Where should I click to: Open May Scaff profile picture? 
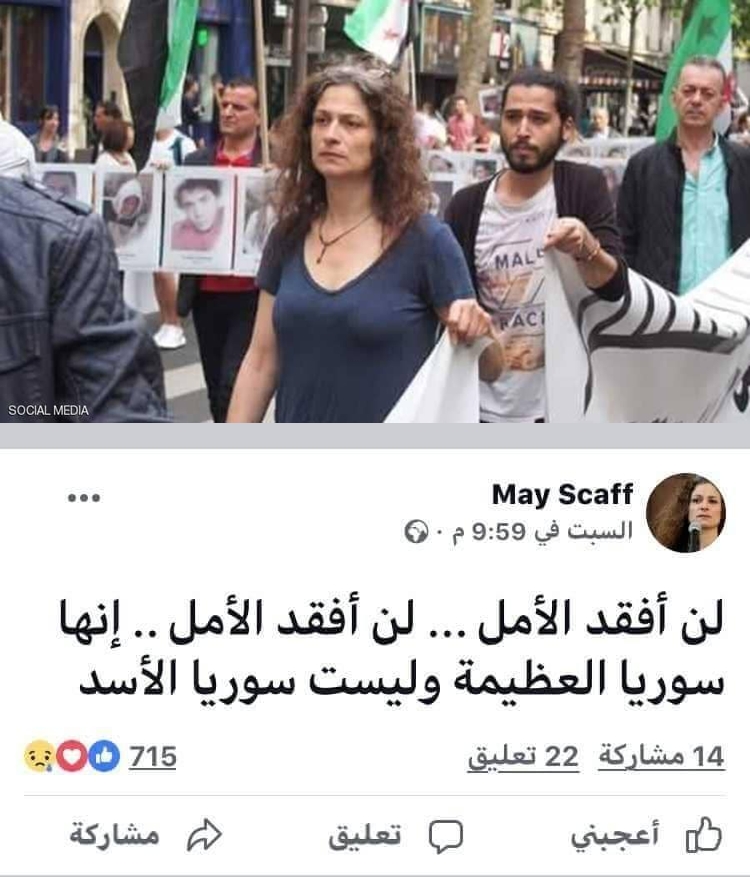[x=686, y=513]
